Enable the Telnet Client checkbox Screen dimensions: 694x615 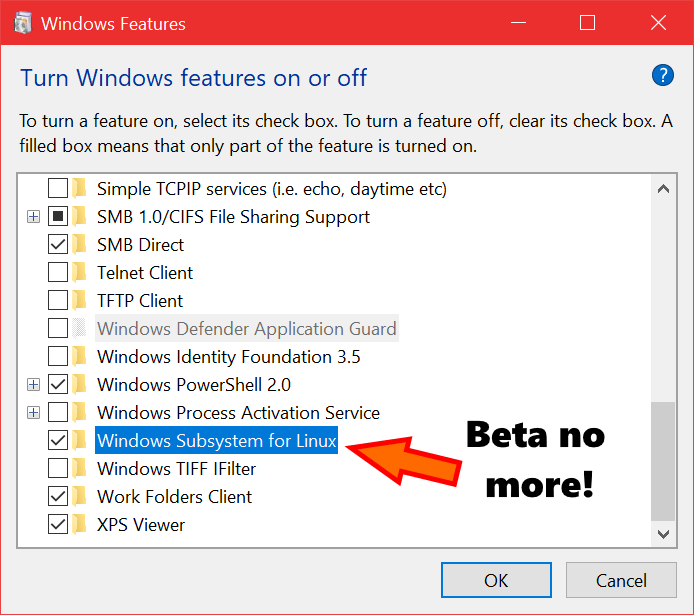pyautogui.click(x=58, y=273)
